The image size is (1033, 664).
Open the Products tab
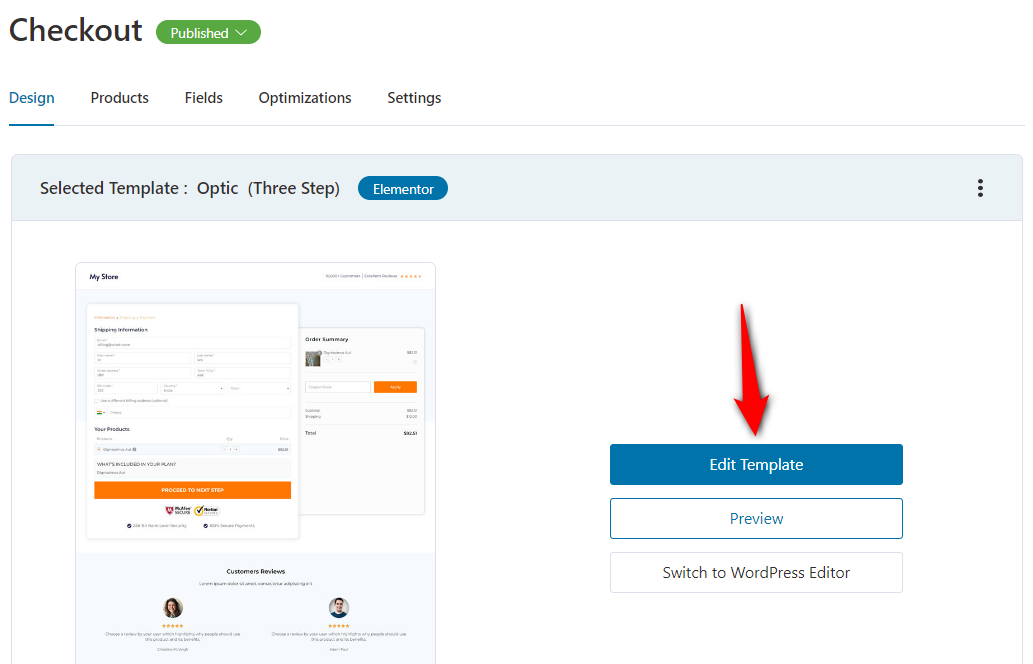tap(119, 98)
